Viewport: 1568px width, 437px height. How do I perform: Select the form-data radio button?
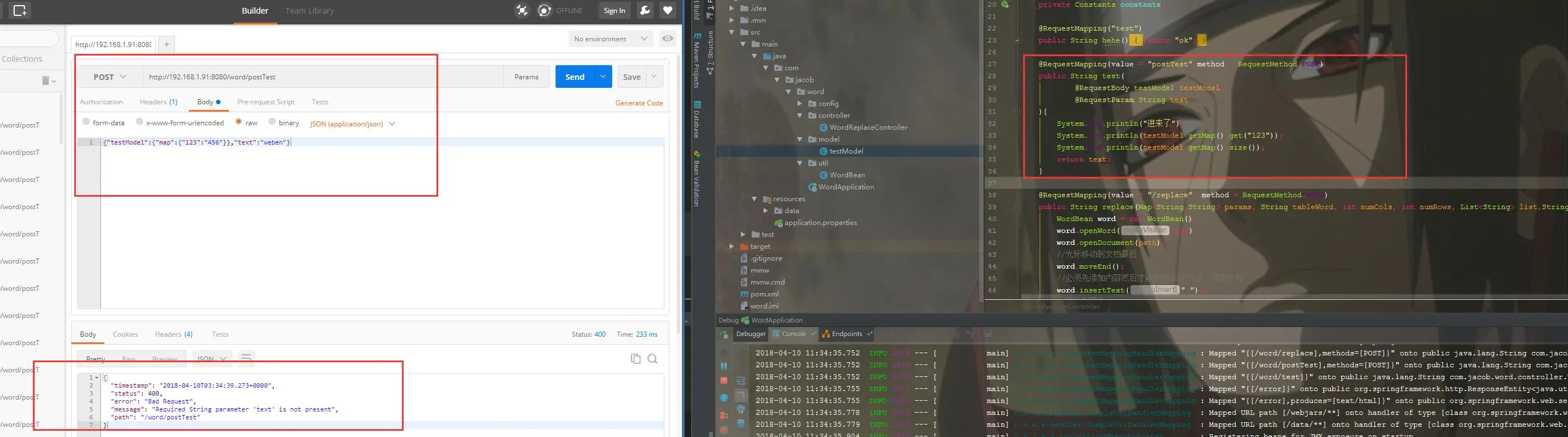[86, 122]
